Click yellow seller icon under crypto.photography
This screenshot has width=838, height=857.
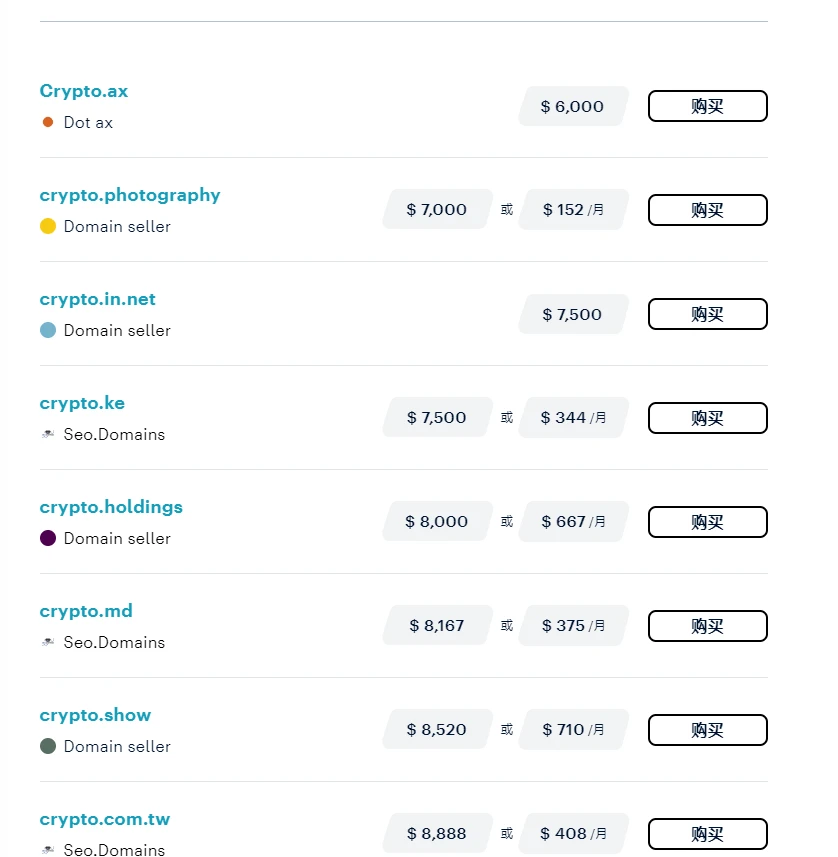[x=48, y=226]
